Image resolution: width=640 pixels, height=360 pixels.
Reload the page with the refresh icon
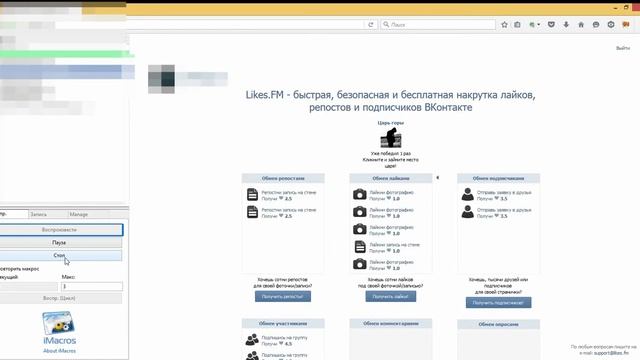click(371, 24)
